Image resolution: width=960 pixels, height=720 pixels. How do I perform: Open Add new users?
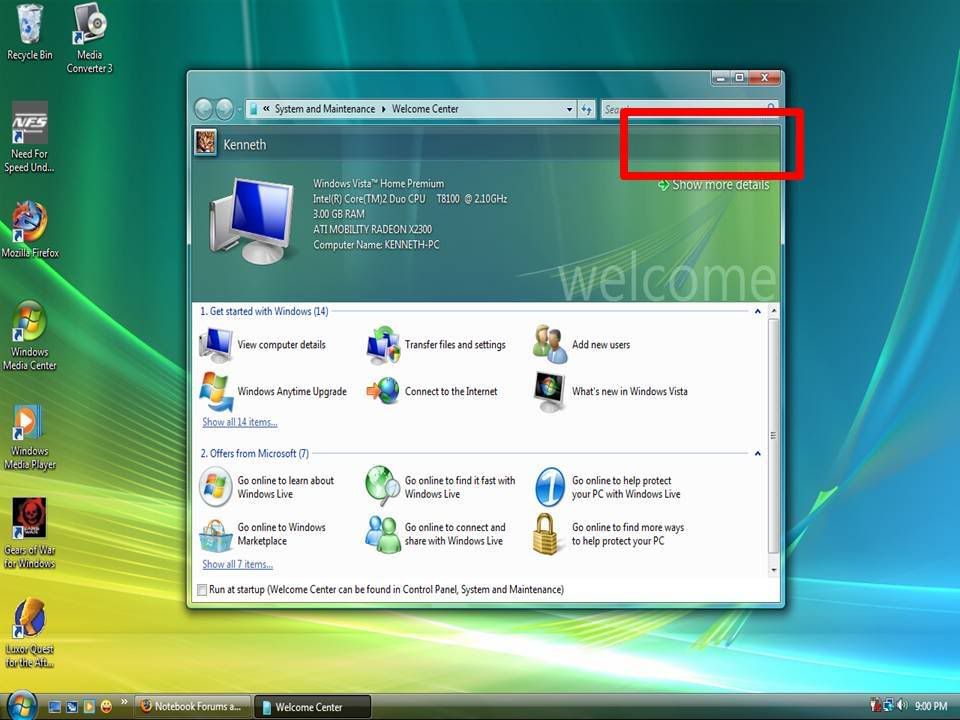click(581, 345)
